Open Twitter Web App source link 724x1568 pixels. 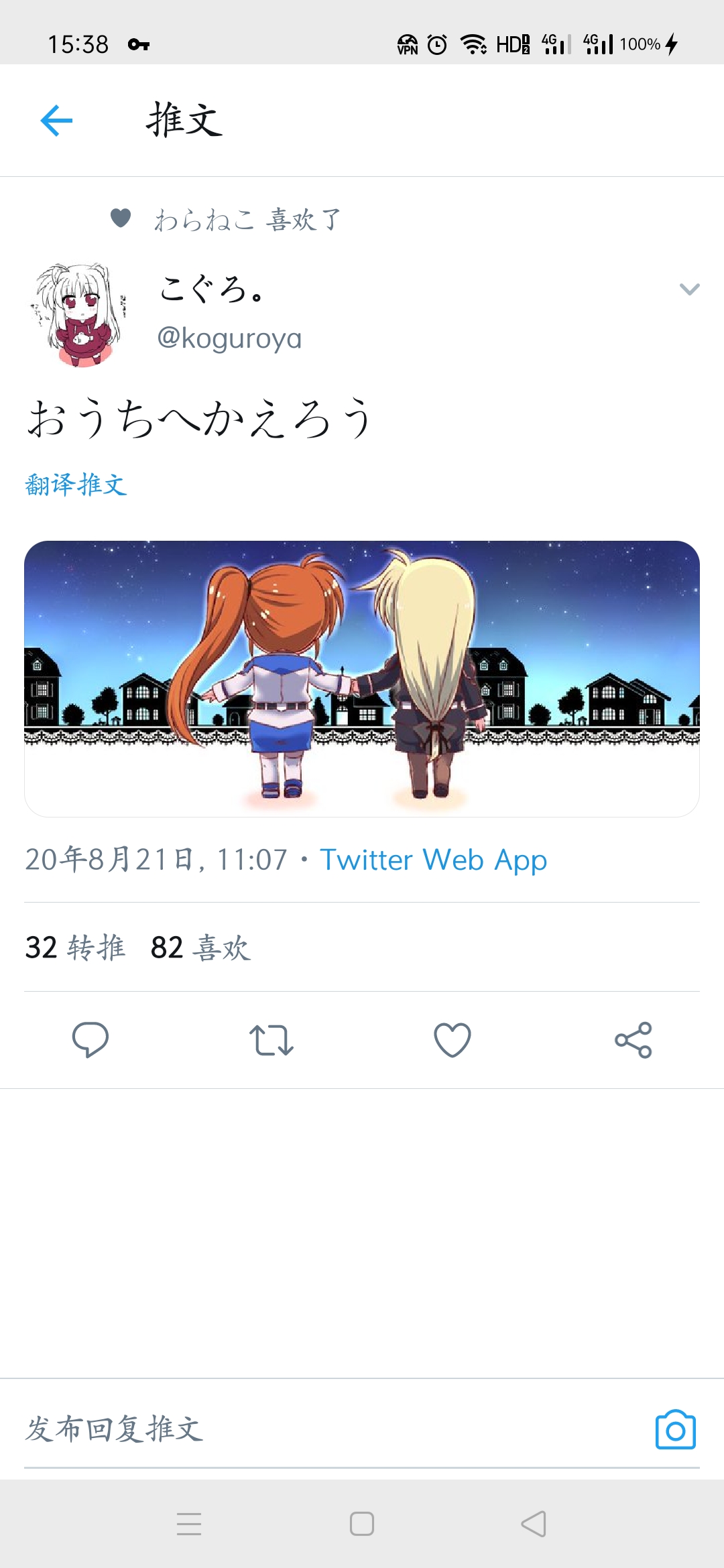pyautogui.click(x=433, y=860)
